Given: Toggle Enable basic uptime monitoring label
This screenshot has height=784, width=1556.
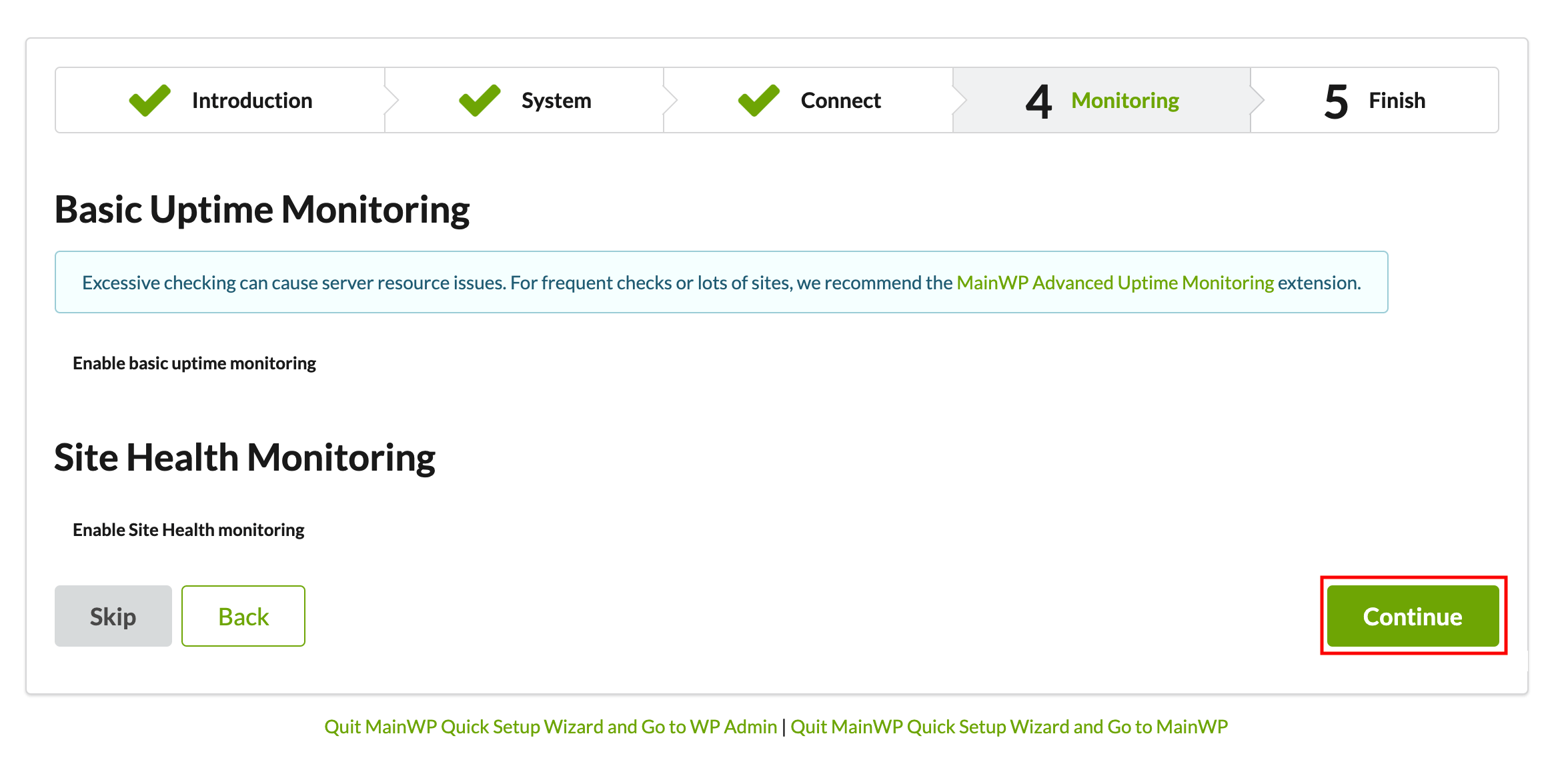Looking at the screenshot, I should (194, 363).
